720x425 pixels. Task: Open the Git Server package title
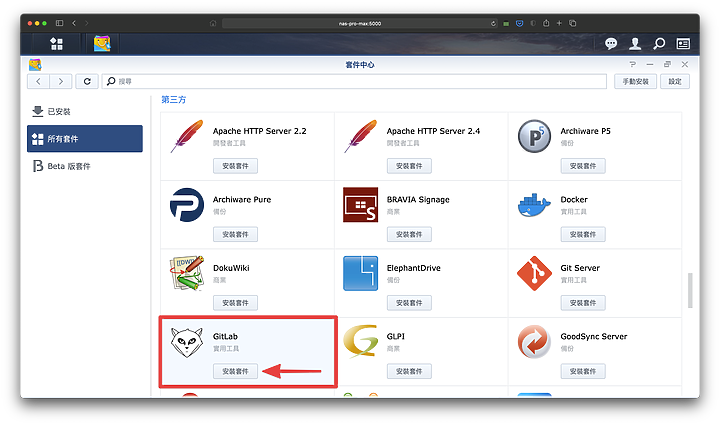[580, 268]
